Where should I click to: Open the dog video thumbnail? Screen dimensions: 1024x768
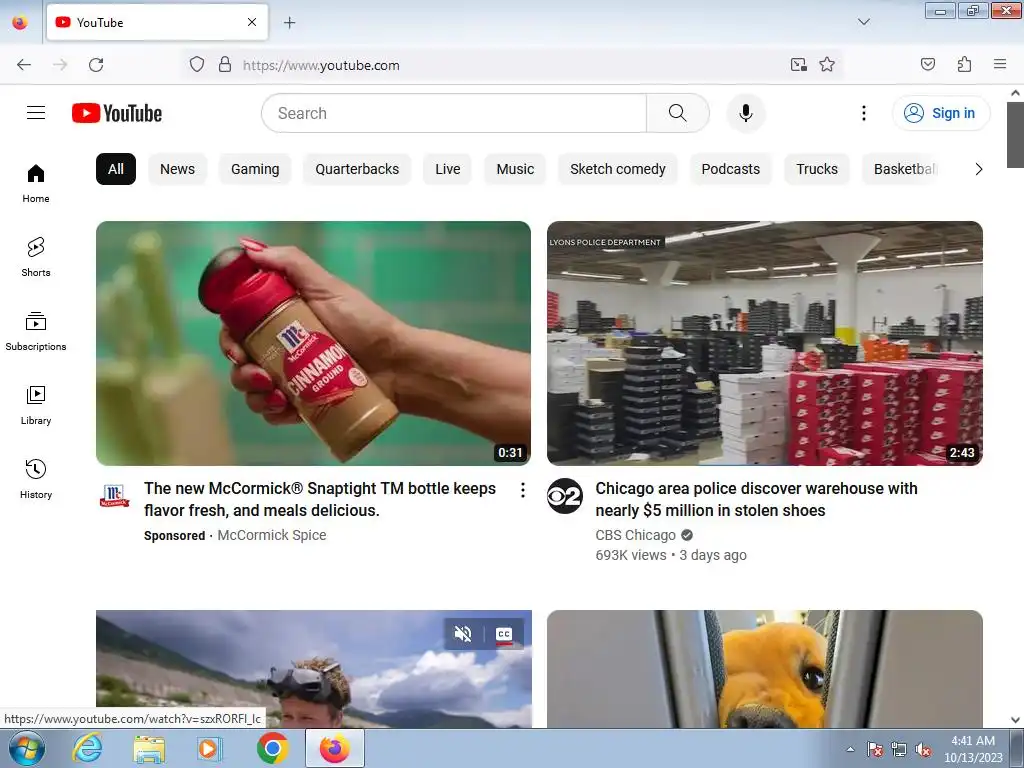coord(765,669)
